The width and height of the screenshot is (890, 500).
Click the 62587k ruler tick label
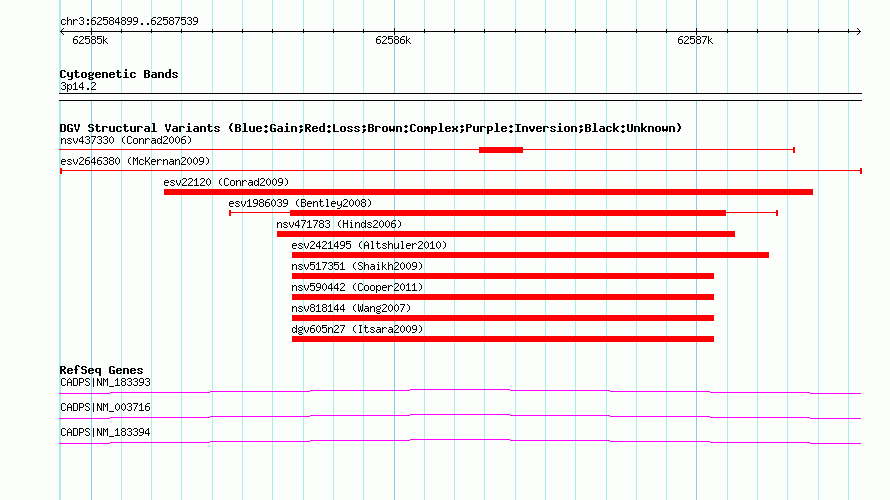695,40
